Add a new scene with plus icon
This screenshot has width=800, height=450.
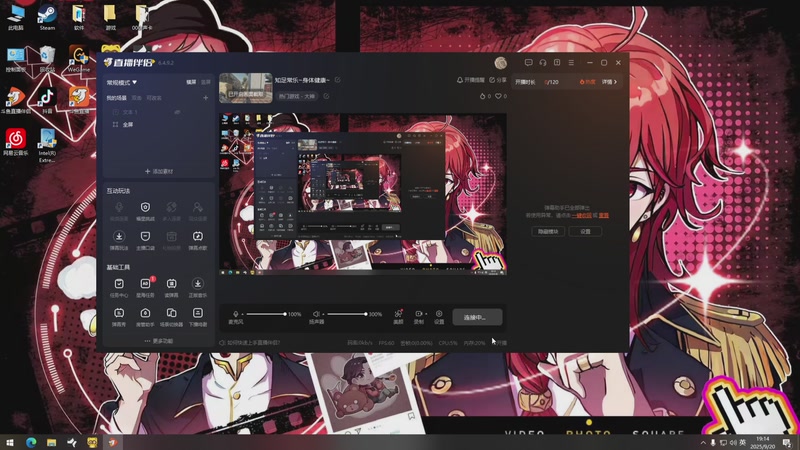point(206,97)
